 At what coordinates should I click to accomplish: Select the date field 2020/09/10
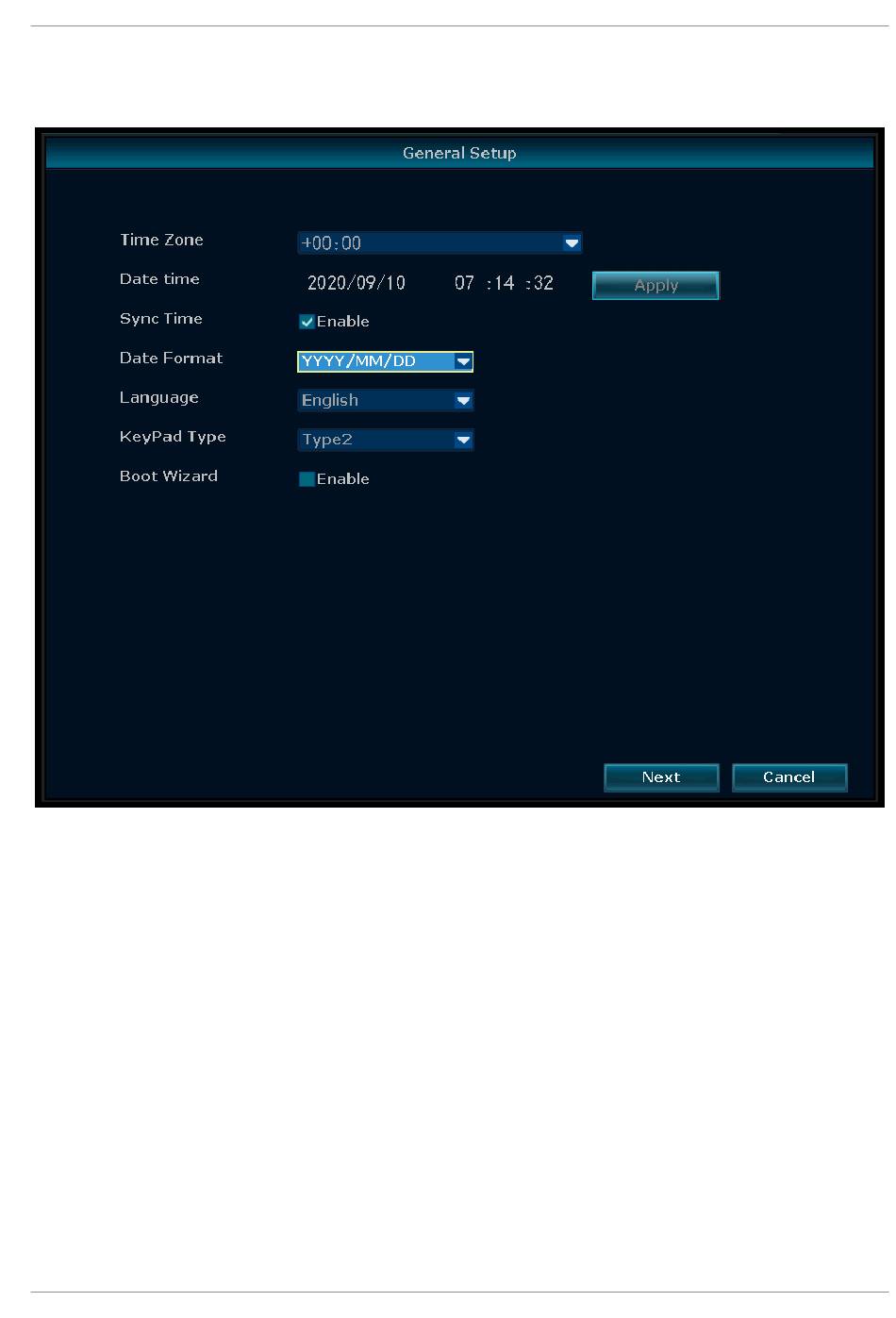pyautogui.click(x=357, y=283)
